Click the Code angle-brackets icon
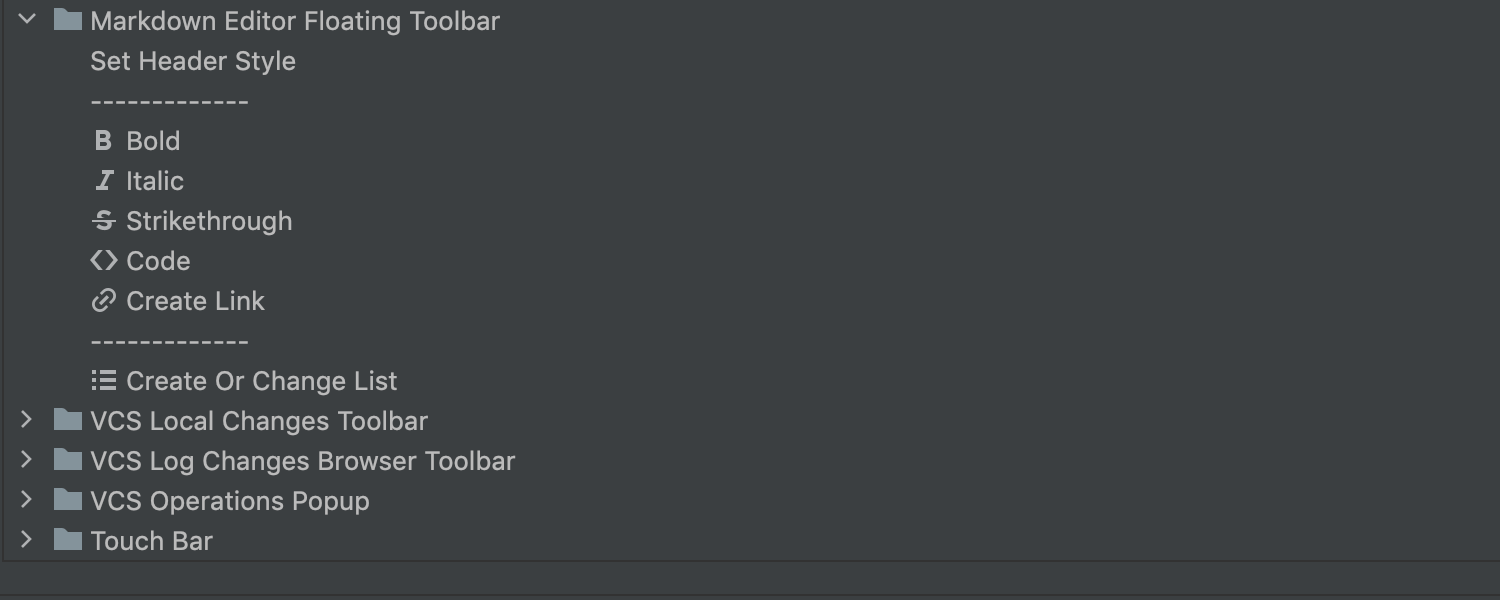 pos(104,261)
